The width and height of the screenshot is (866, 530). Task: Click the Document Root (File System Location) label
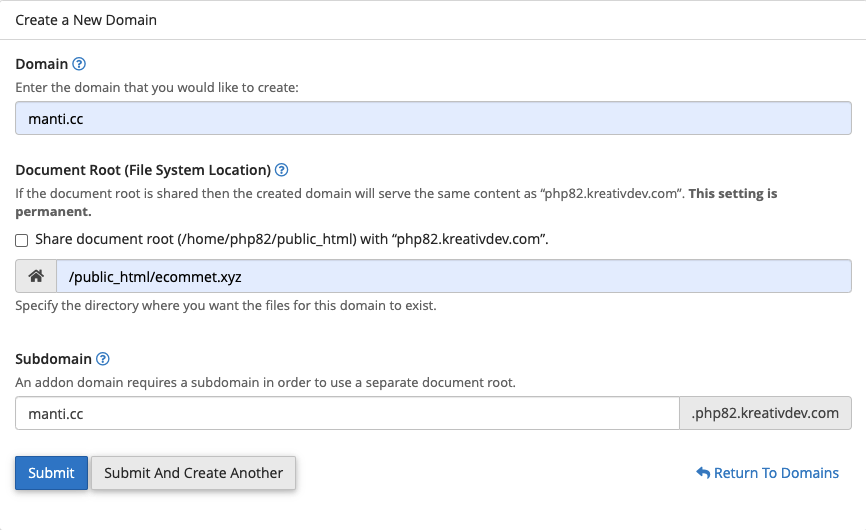coord(143,170)
